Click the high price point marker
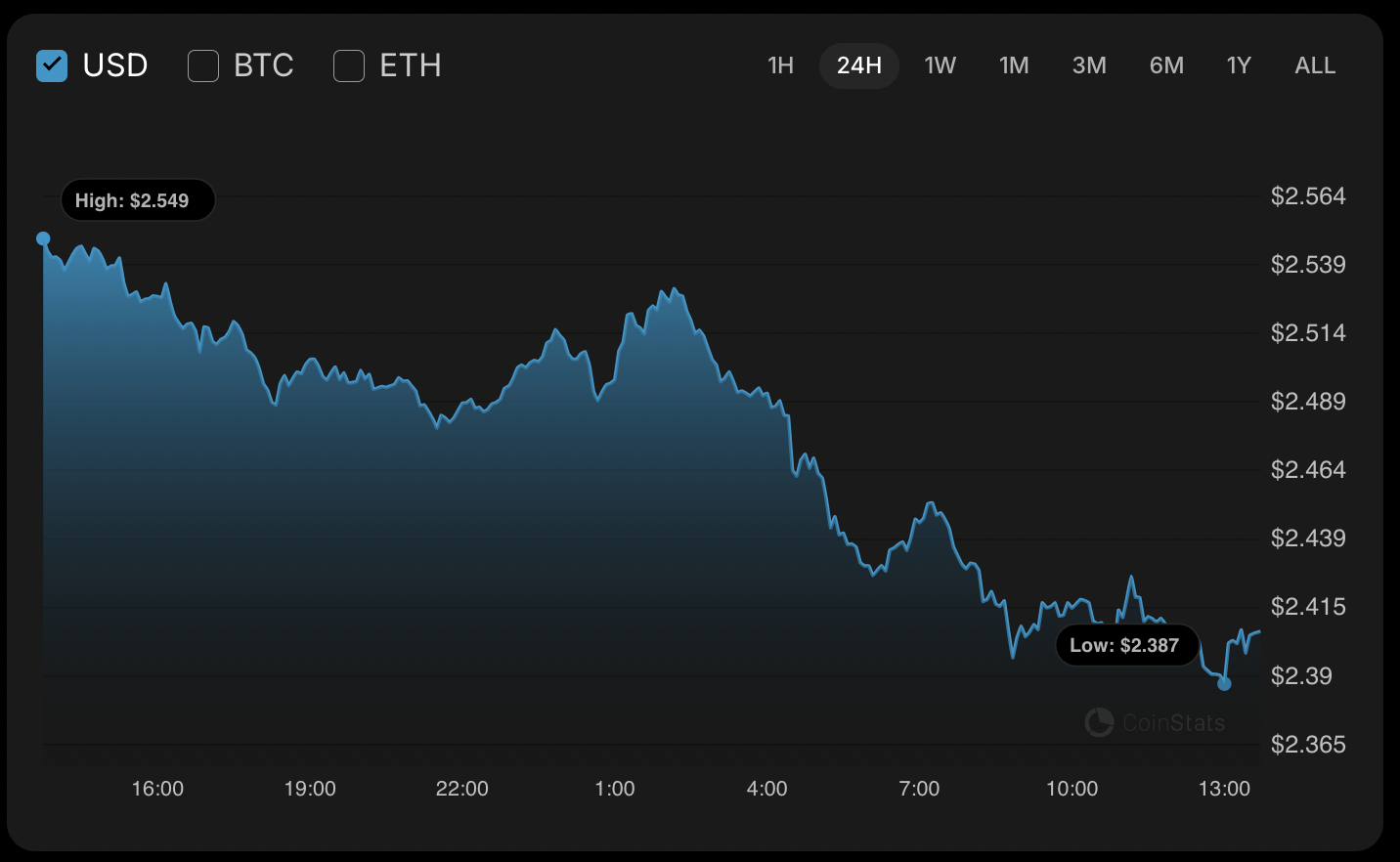1400x862 pixels. (x=43, y=238)
